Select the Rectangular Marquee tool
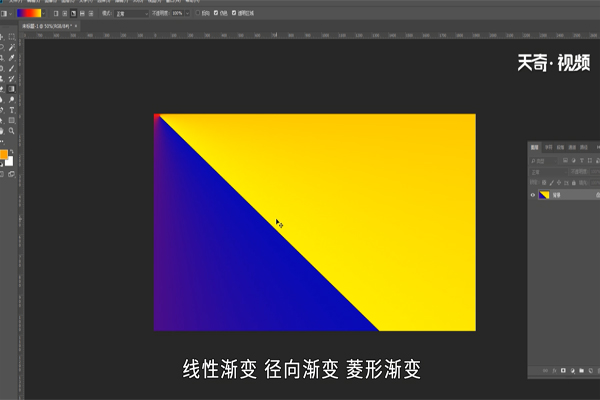600x400 pixels. pos(12,37)
